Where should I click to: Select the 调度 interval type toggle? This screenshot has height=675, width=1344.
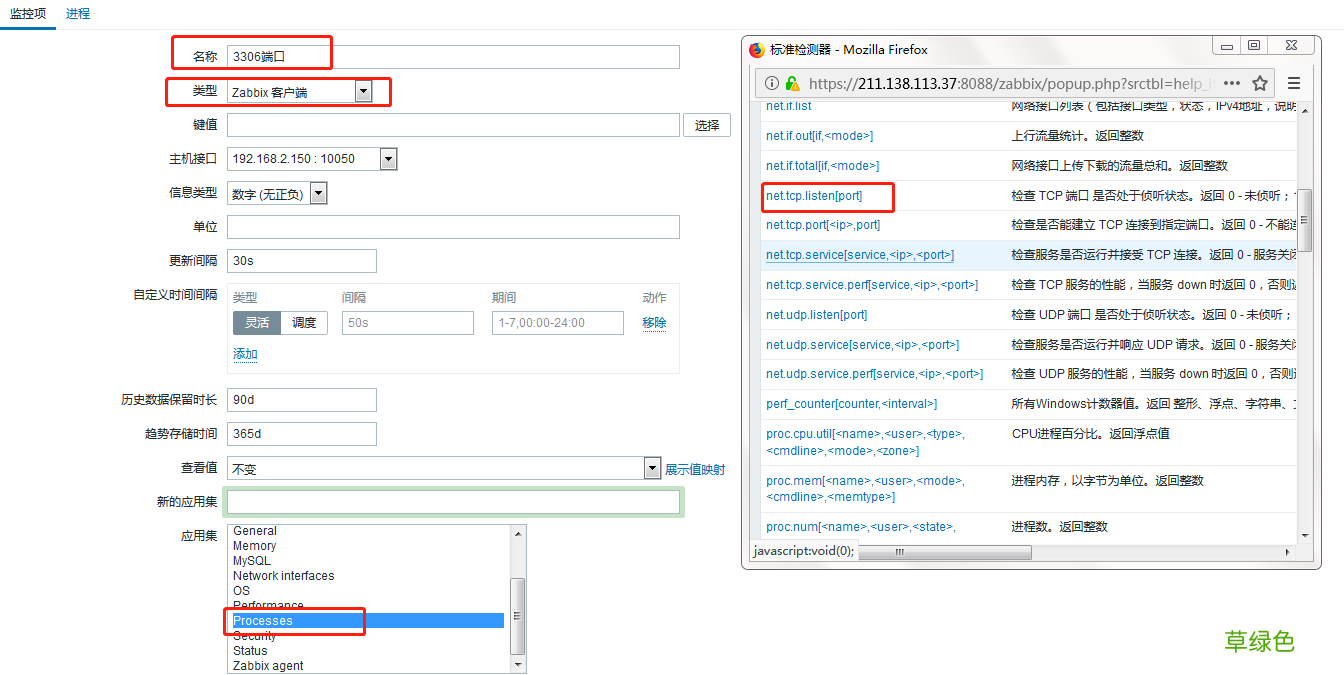point(304,323)
